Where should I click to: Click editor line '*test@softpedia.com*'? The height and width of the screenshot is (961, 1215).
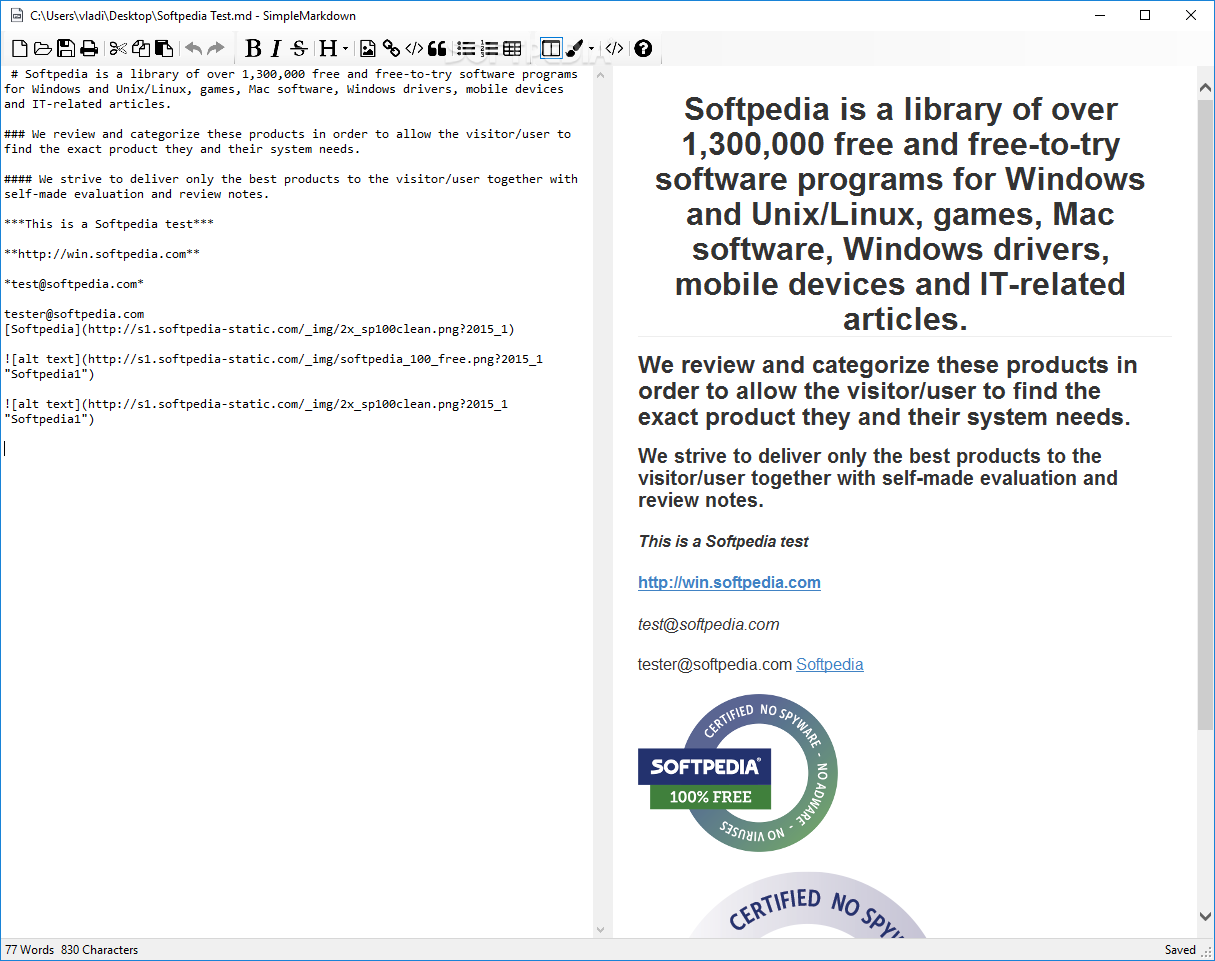tap(74, 284)
